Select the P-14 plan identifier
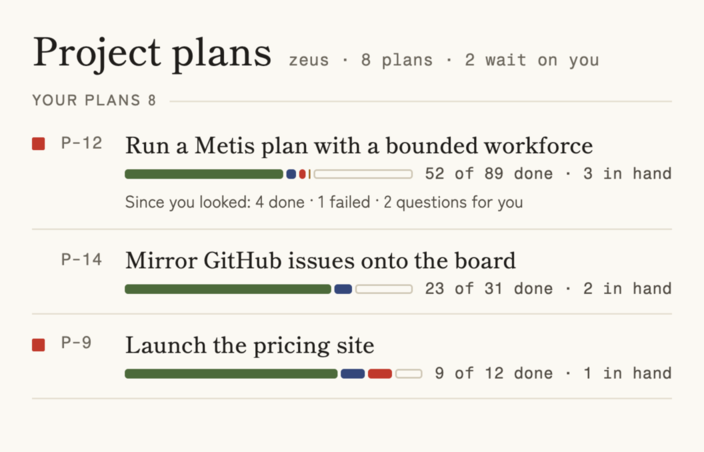Viewport: 704px width, 452px height. pos(81,259)
